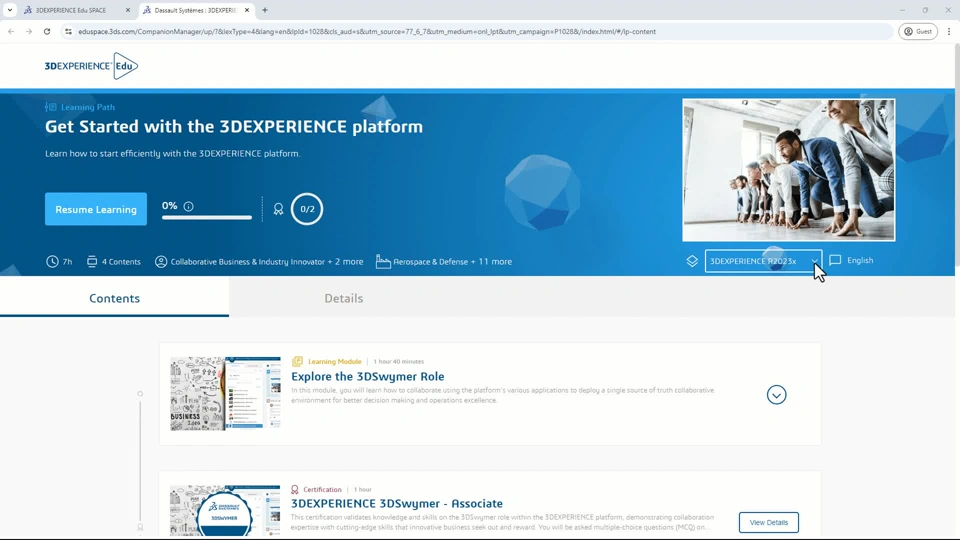Click the layers version icon
Image resolution: width=960 pixels, height=540 pixels.
click(692, 261)
